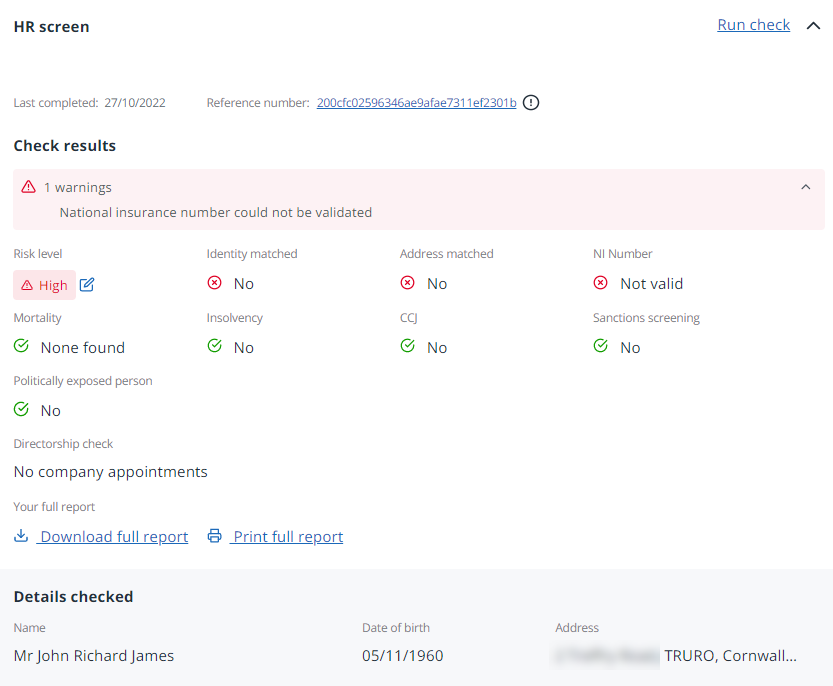Open the reference number hyperlink
This screenshot has height=686, width=833.
pyautogui.click(x=416, y=103)
